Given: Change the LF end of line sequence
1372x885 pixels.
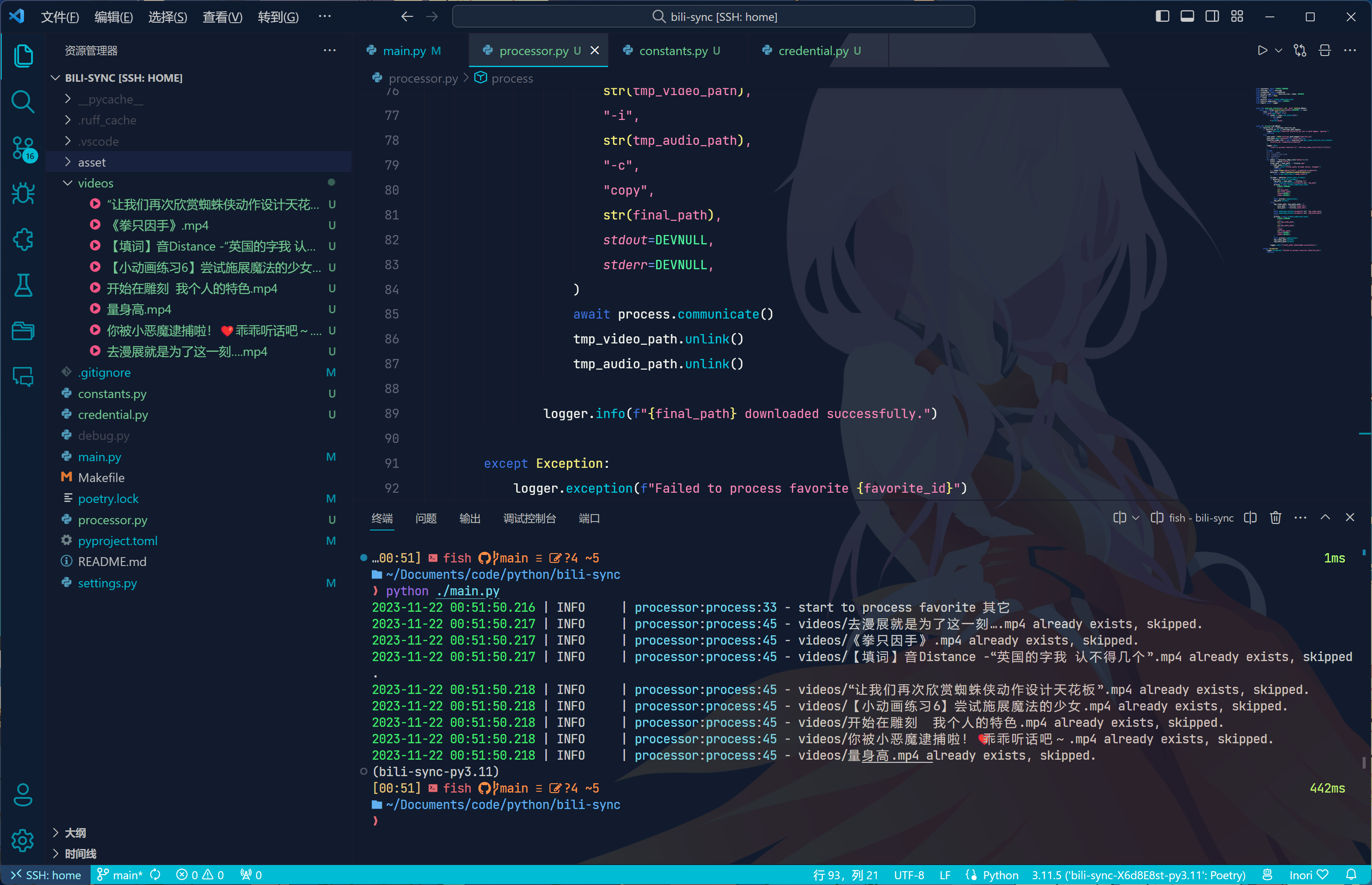Looking at the screenshot, I should click(x=945, y=875).
